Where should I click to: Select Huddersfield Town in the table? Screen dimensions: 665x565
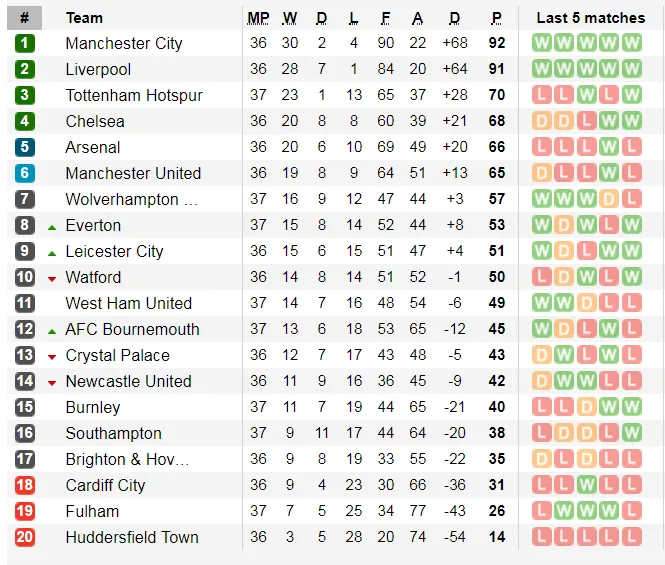[131, 537]
